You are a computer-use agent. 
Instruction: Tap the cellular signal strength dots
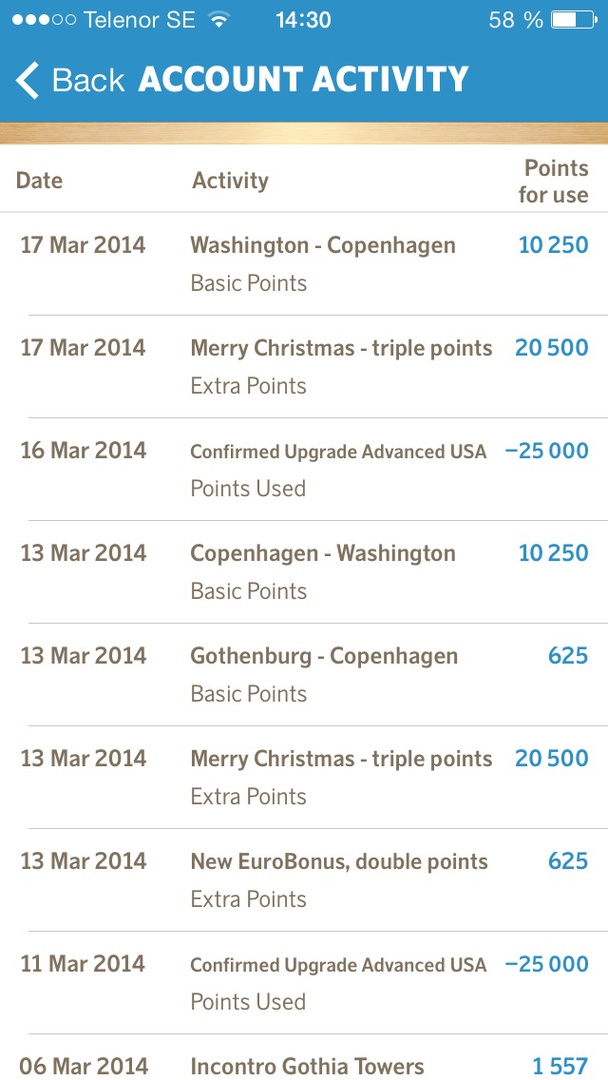(44, 20)
